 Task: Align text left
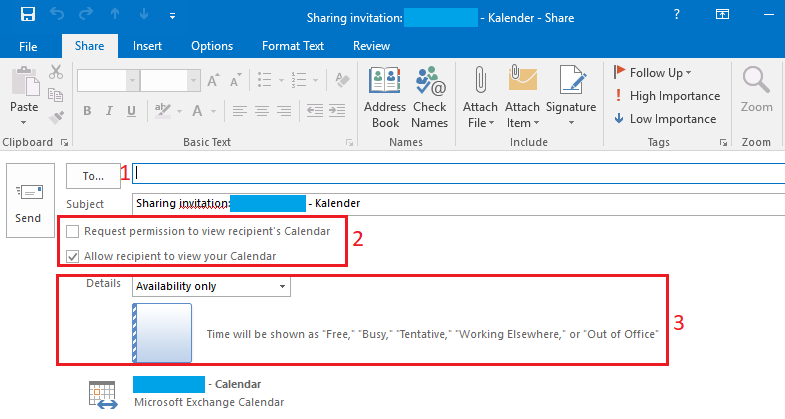240,111
